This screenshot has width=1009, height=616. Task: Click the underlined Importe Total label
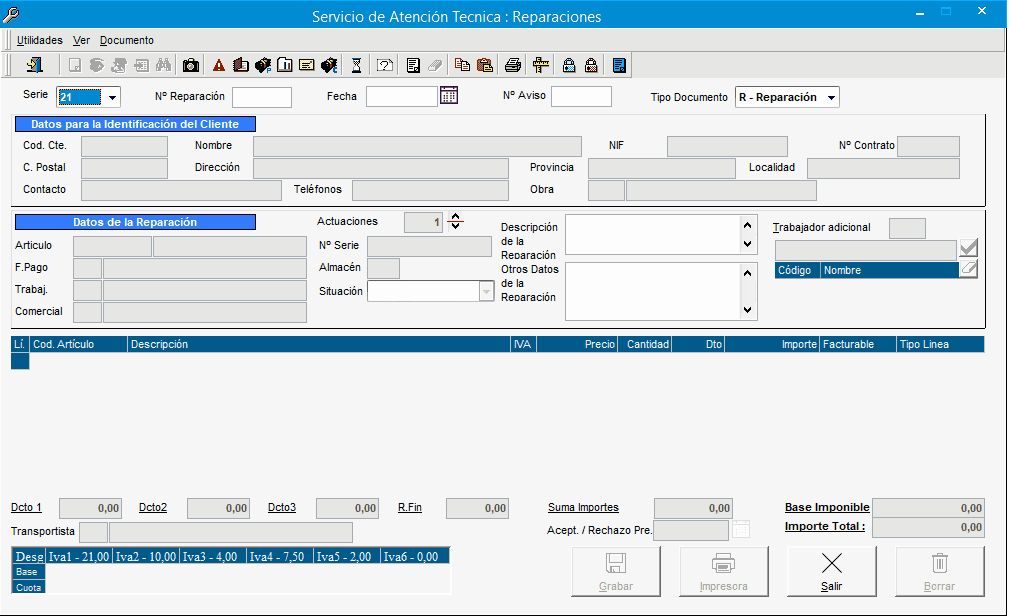coord(825,526)
